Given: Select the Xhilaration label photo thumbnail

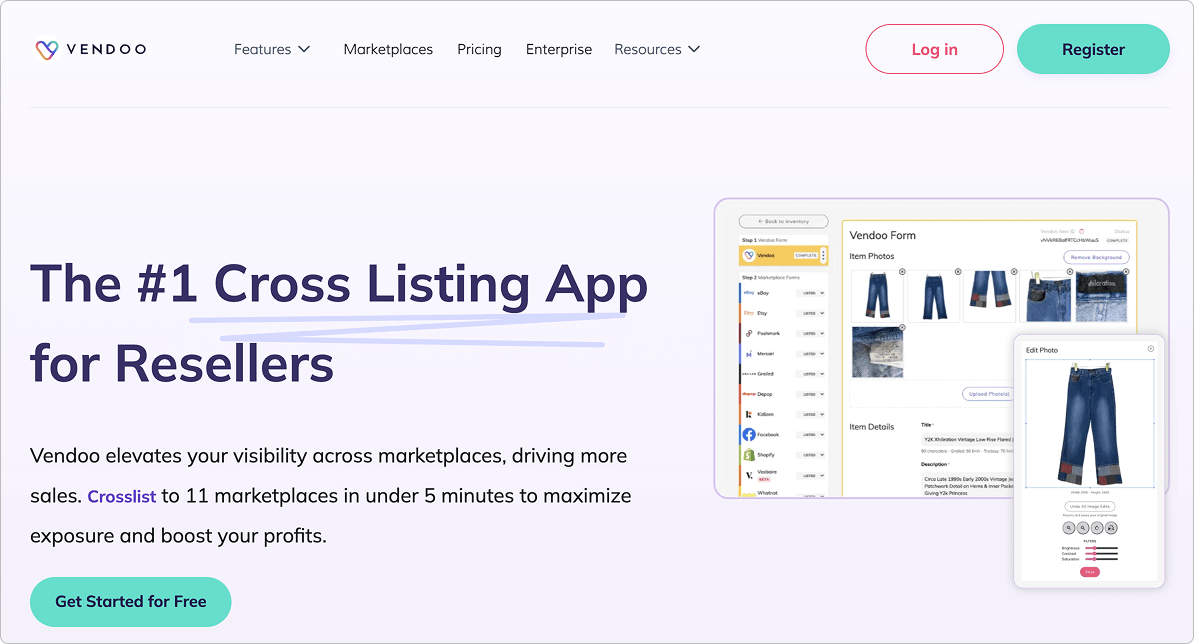Looking at the screenshot, I should tap(1101, 297).
